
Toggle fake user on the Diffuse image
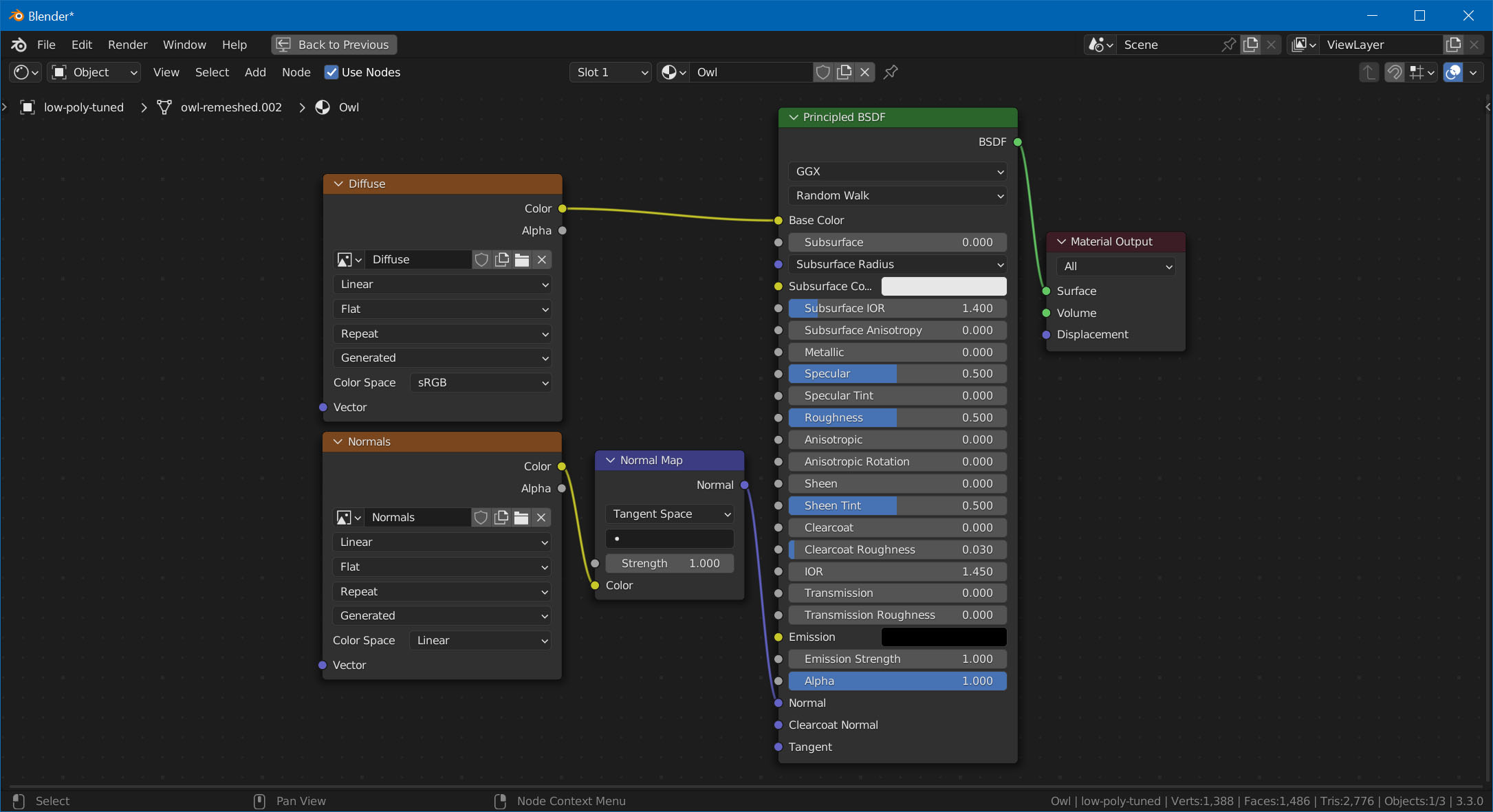(481, 259)
